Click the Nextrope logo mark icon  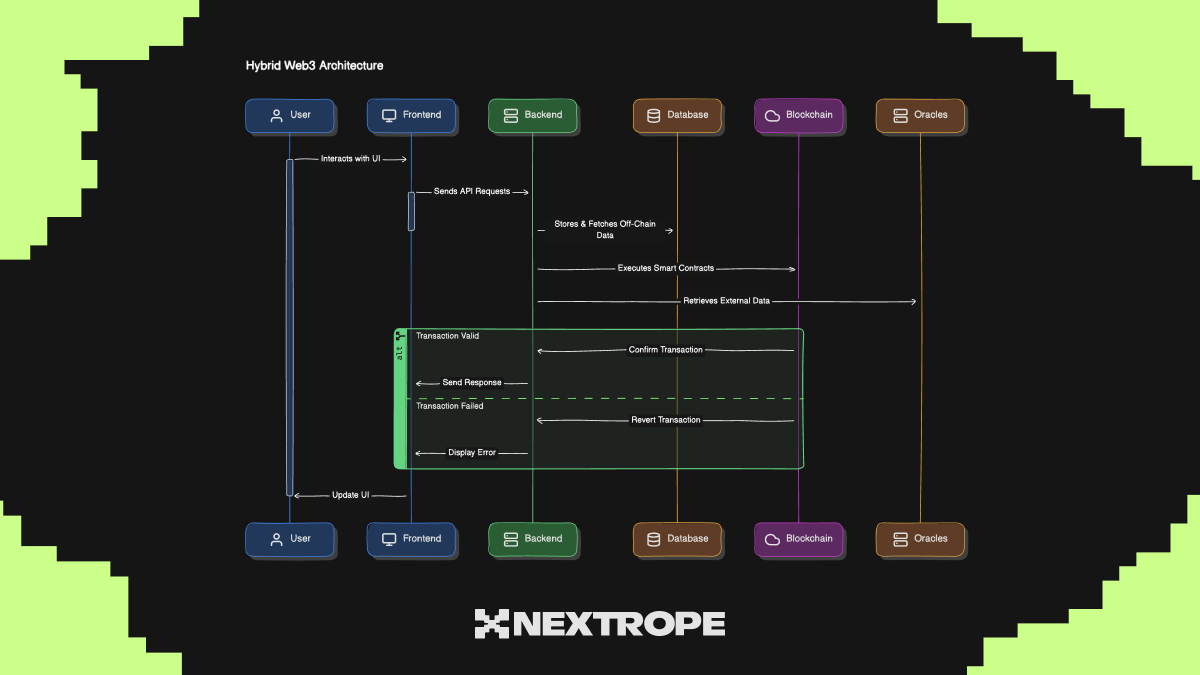click(x=491, y=624)
